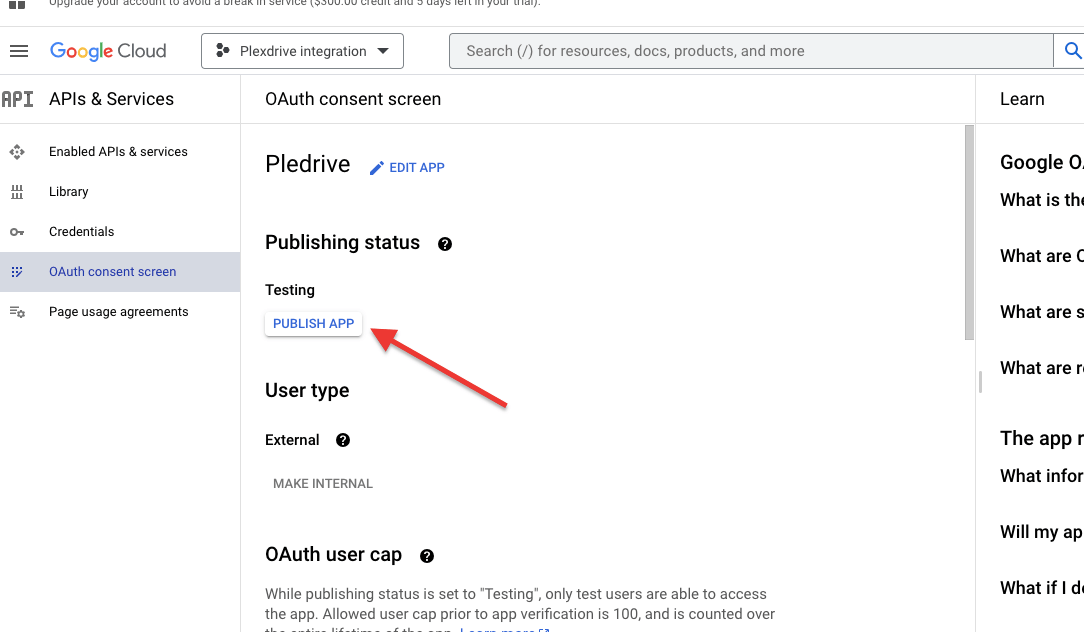Viewport: 1084px width, 632px height.
Task: Open help icon beside OAuth user cap
Action: pos(427,556)
